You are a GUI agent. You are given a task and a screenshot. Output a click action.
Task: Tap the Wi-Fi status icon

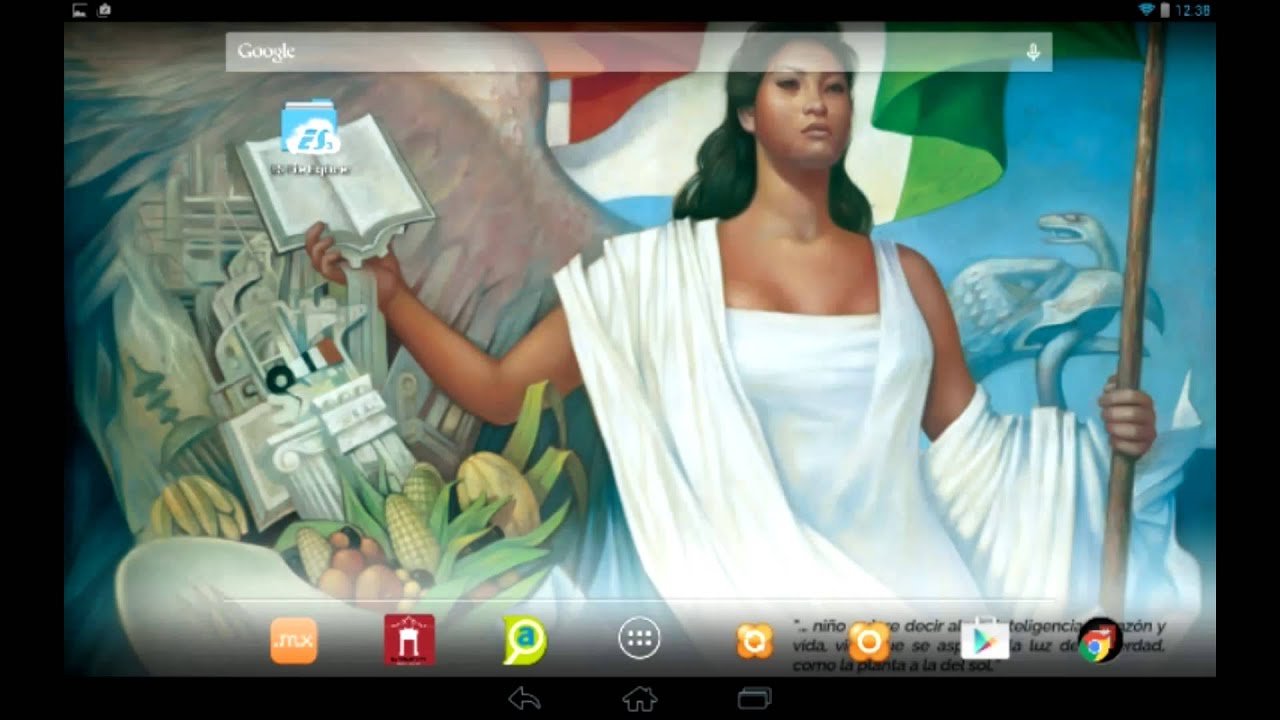coord(1145,10)
